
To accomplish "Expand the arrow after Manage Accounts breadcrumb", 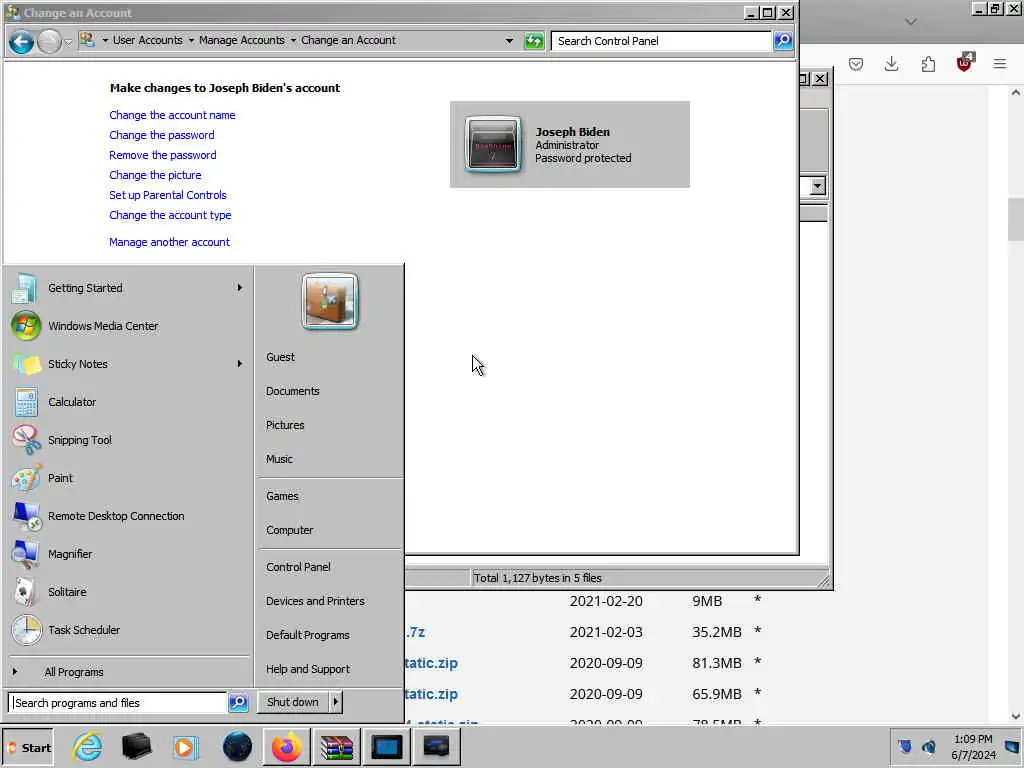I will point(293,40).
